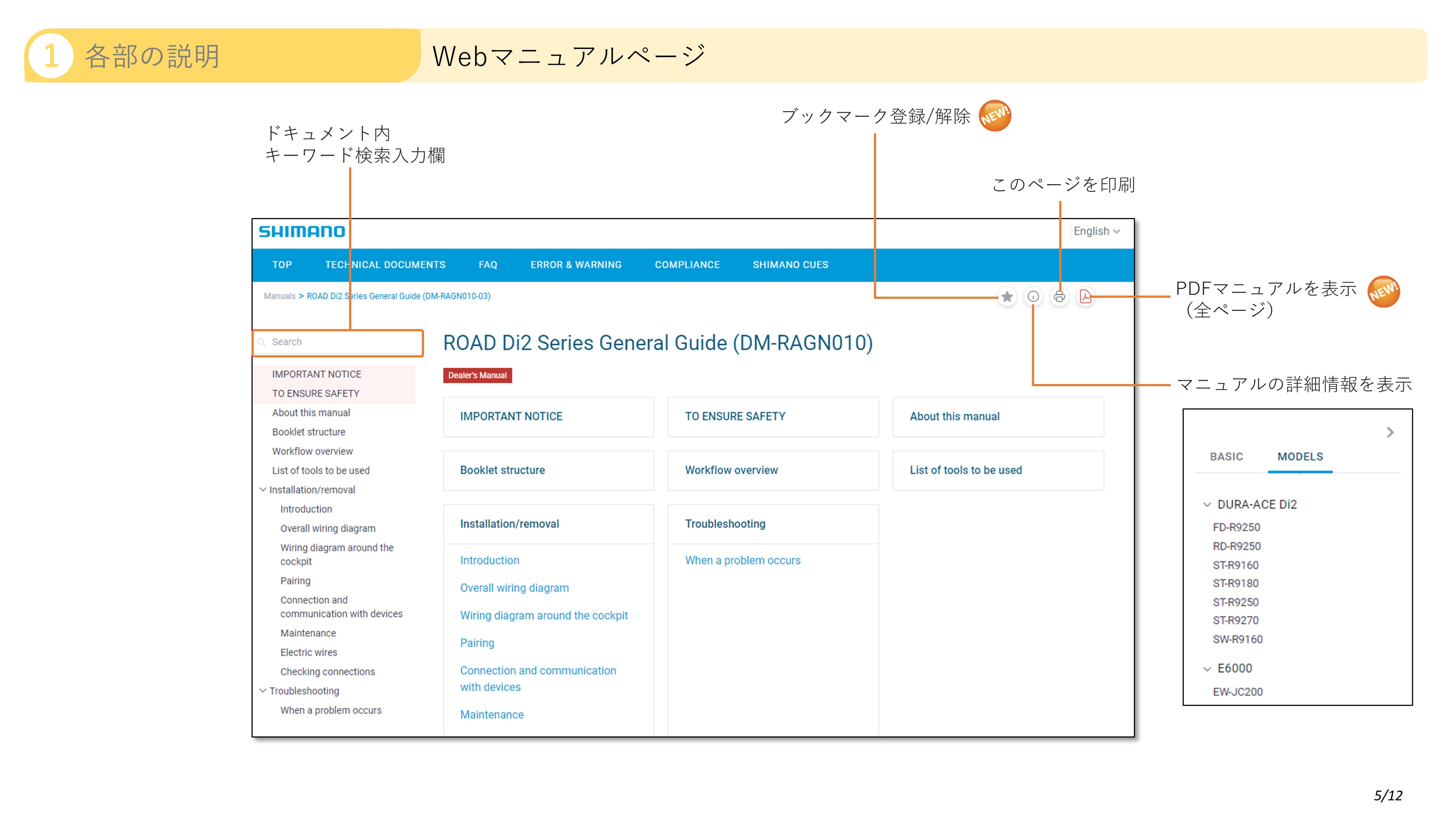Open List of tools to be used card
The image size is (1456, 819).
[x=998, y=470]
